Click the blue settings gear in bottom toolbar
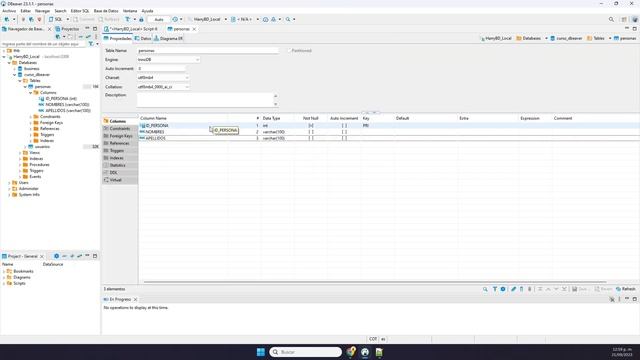This screenshot has height=360, width=640. coord(503,289)
